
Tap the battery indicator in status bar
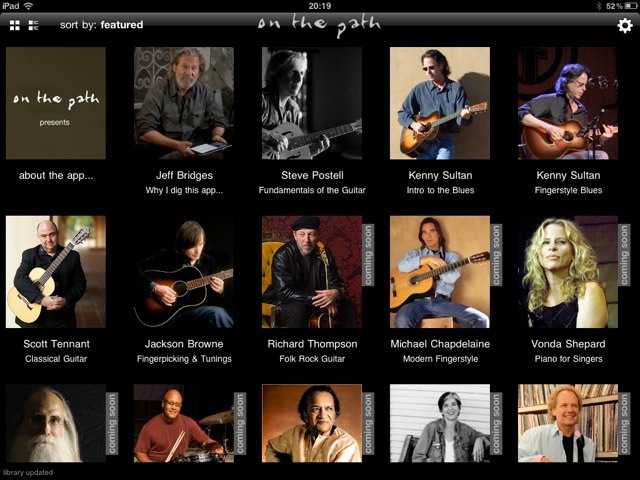pos(630,6)
